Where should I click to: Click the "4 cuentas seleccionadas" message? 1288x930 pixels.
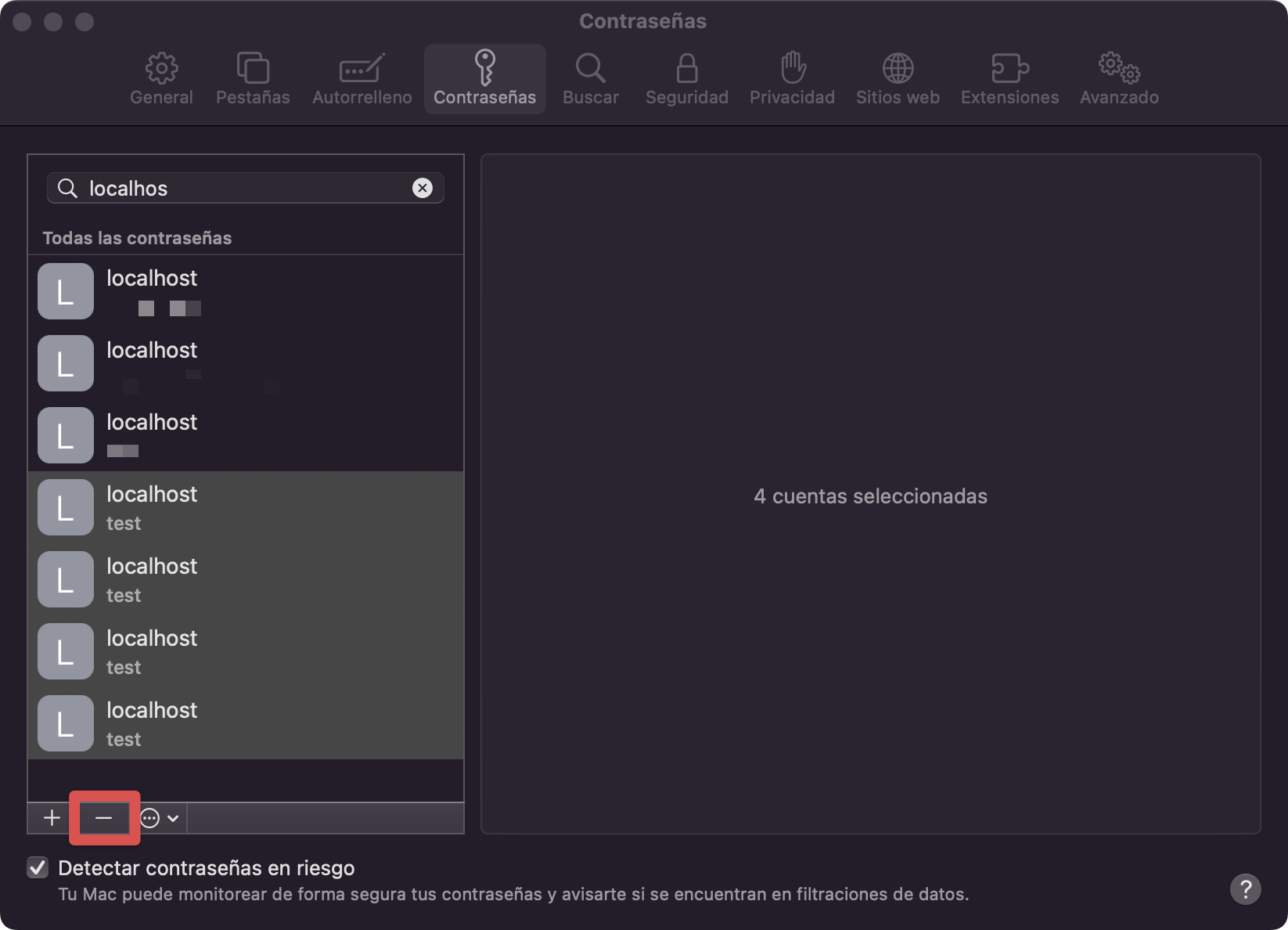[870, 496]
